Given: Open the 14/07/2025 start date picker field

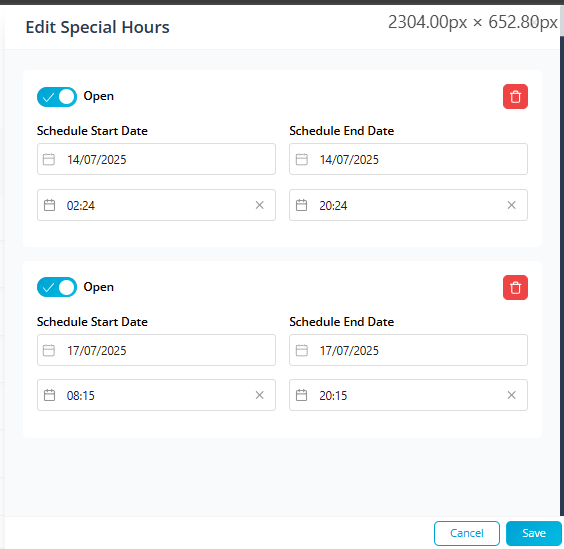Looking at the screenshot, I should 156,159.
